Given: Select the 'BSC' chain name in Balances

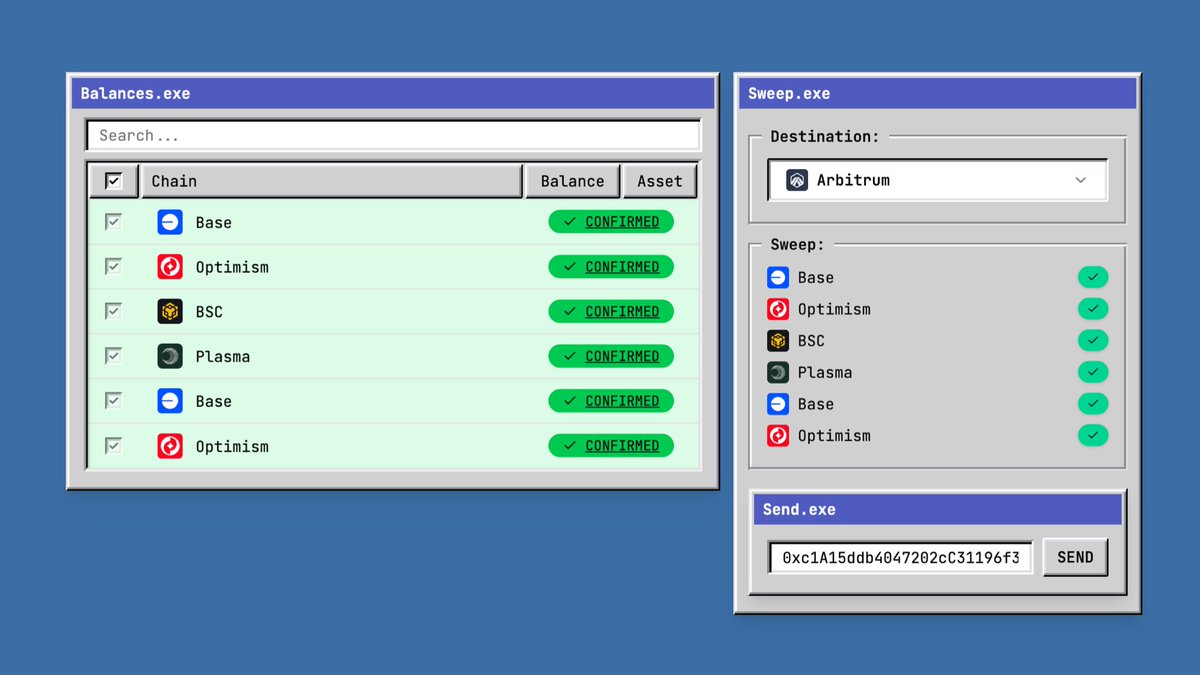Looking at the screenshot, I should 209,312.
